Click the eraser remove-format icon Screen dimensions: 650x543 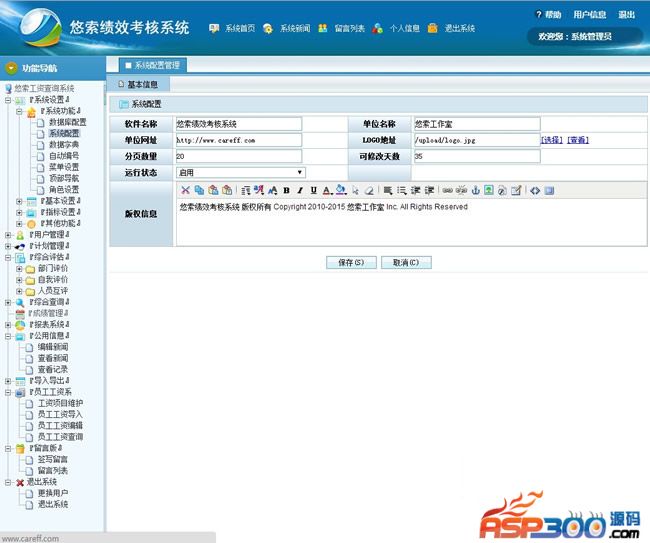369,191
